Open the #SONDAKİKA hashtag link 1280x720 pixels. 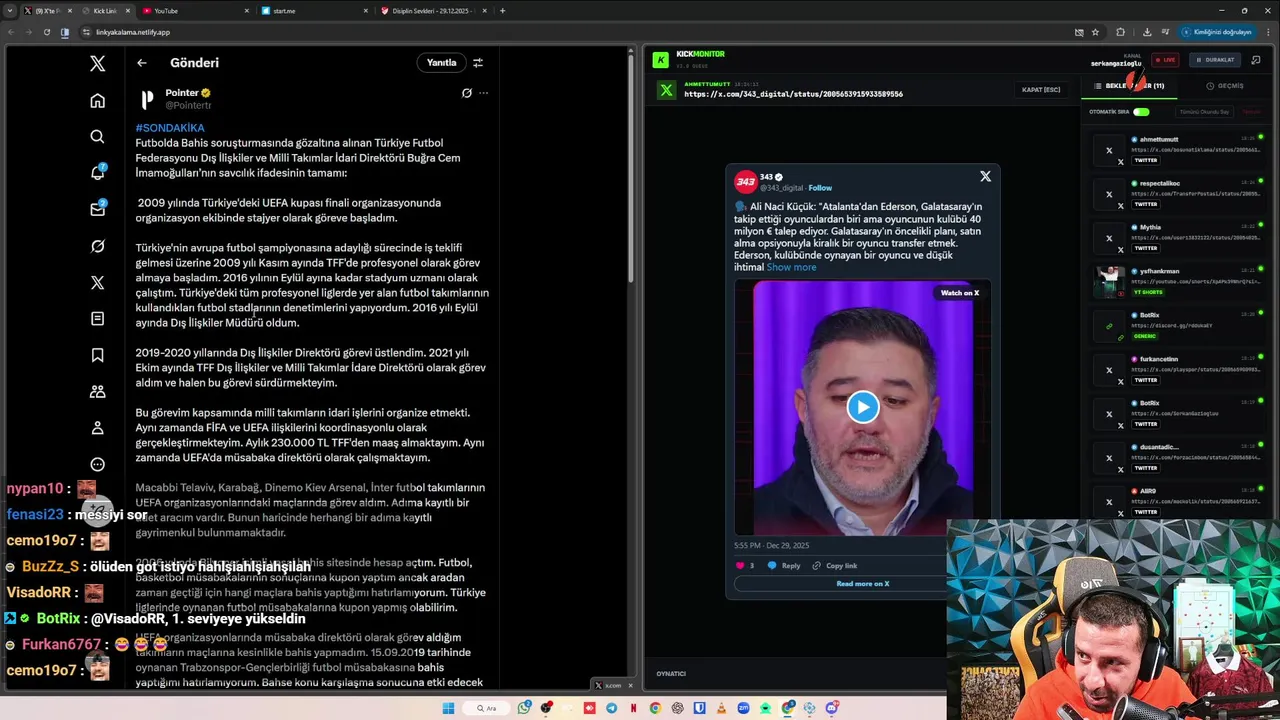pos(170,128)
